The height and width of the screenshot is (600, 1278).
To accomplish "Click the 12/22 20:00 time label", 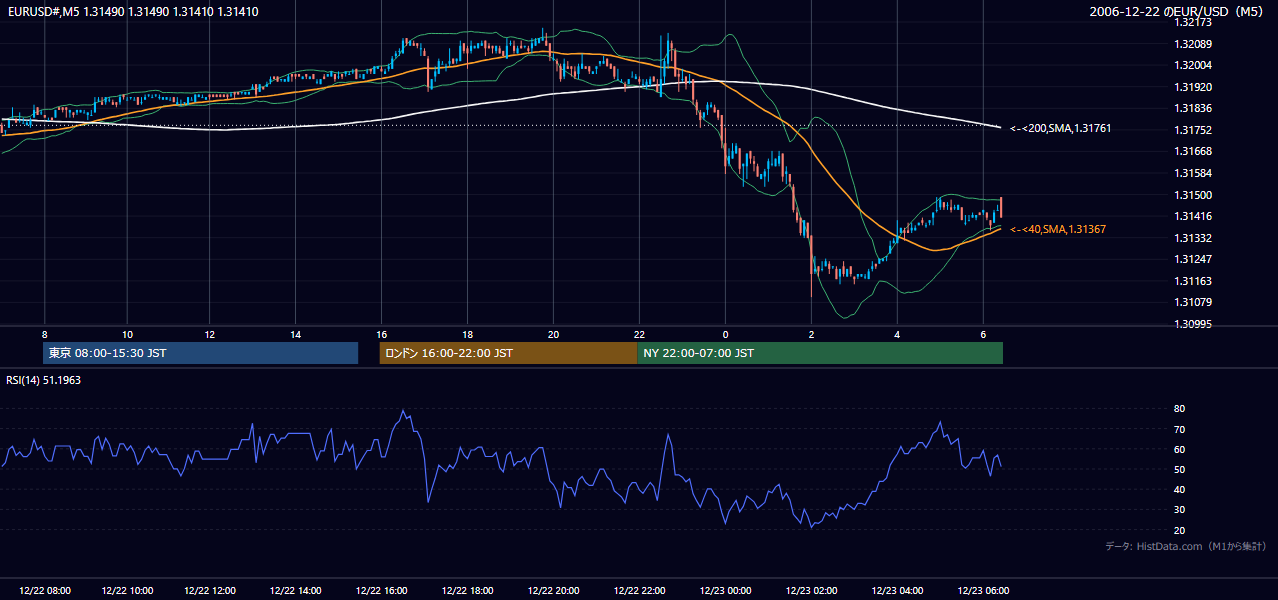I will pos(553,590).
